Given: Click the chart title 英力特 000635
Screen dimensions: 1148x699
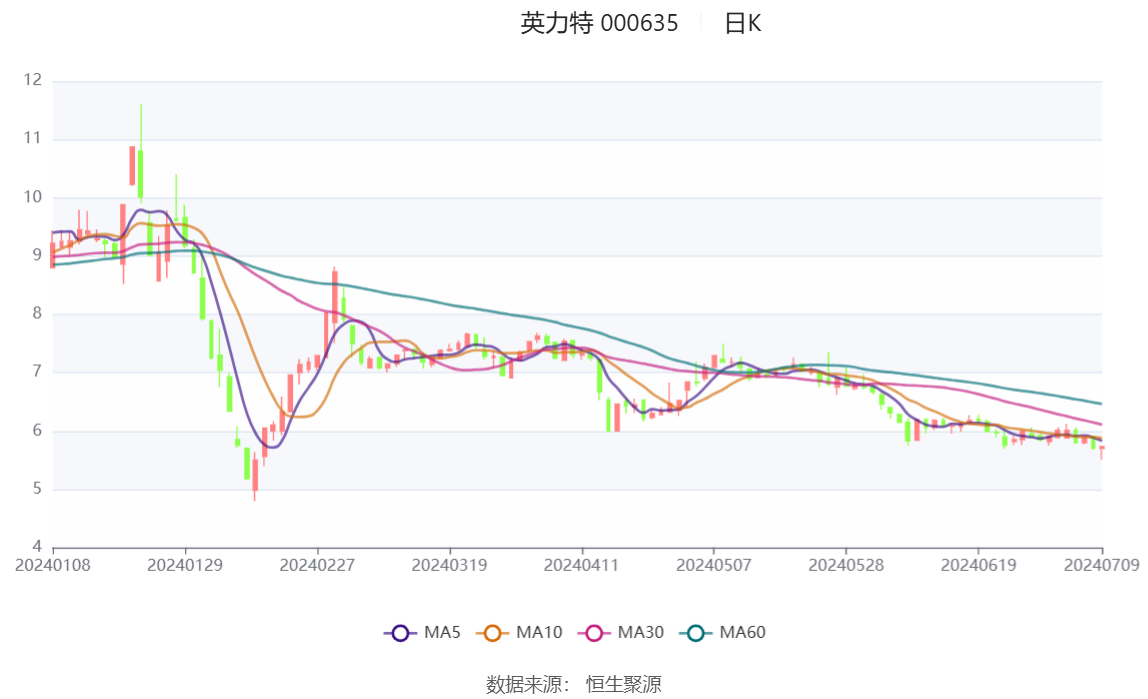Looking at the screenshot, I should pos(599,23).
